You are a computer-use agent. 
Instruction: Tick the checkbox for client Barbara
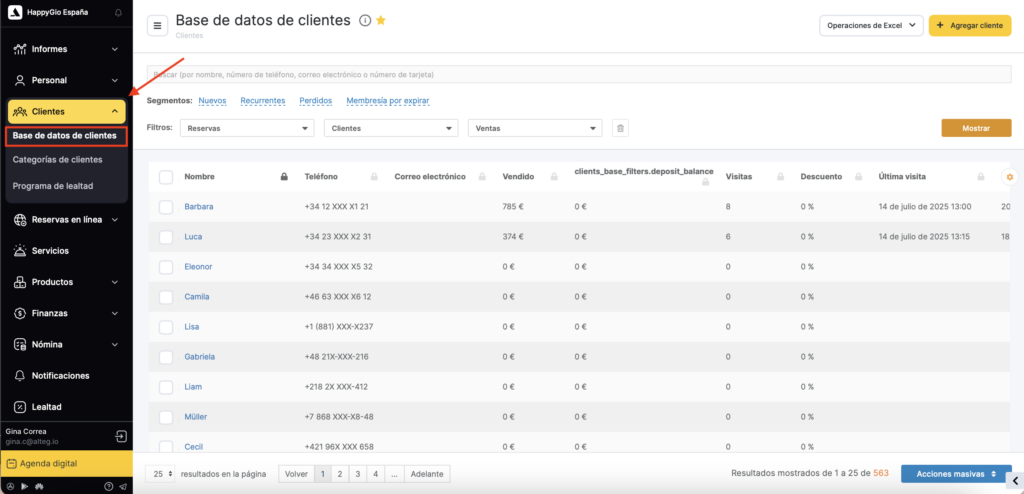[166, 207]
